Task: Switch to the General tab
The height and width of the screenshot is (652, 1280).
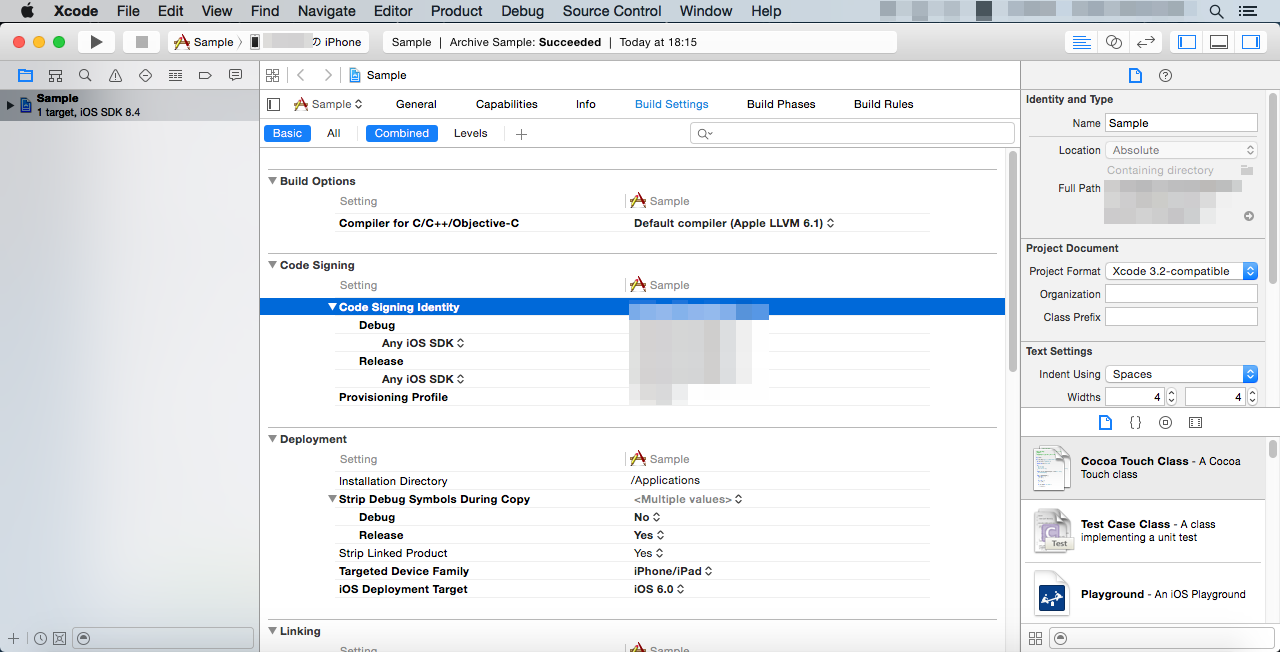Action: 416,104
